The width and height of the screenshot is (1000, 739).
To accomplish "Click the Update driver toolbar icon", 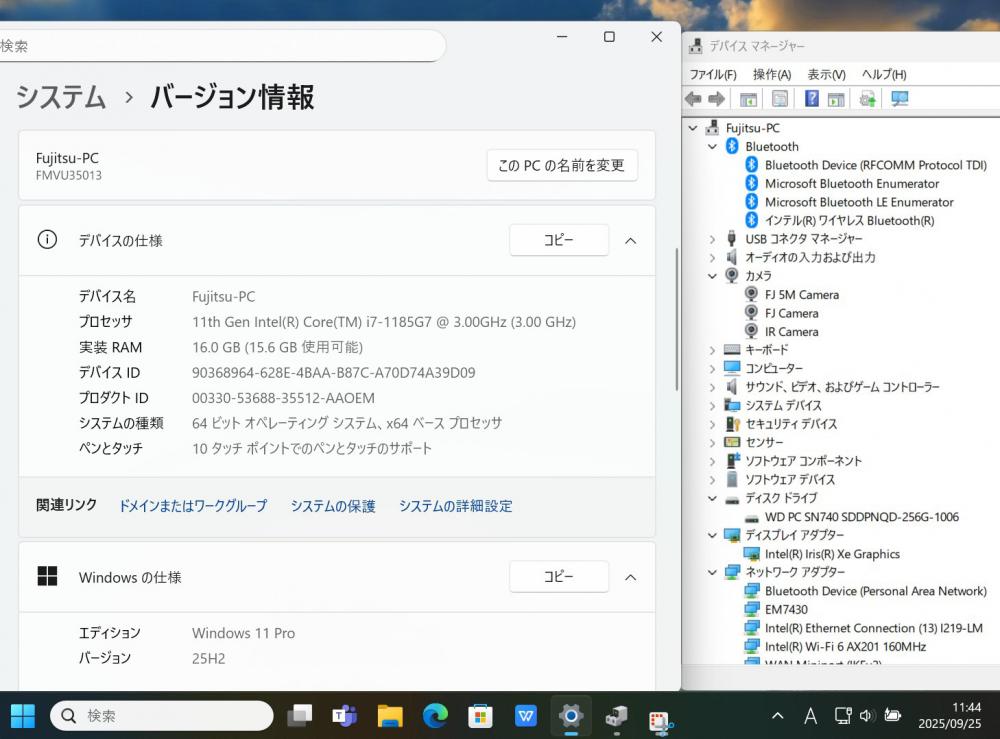I will click(868, 99).
